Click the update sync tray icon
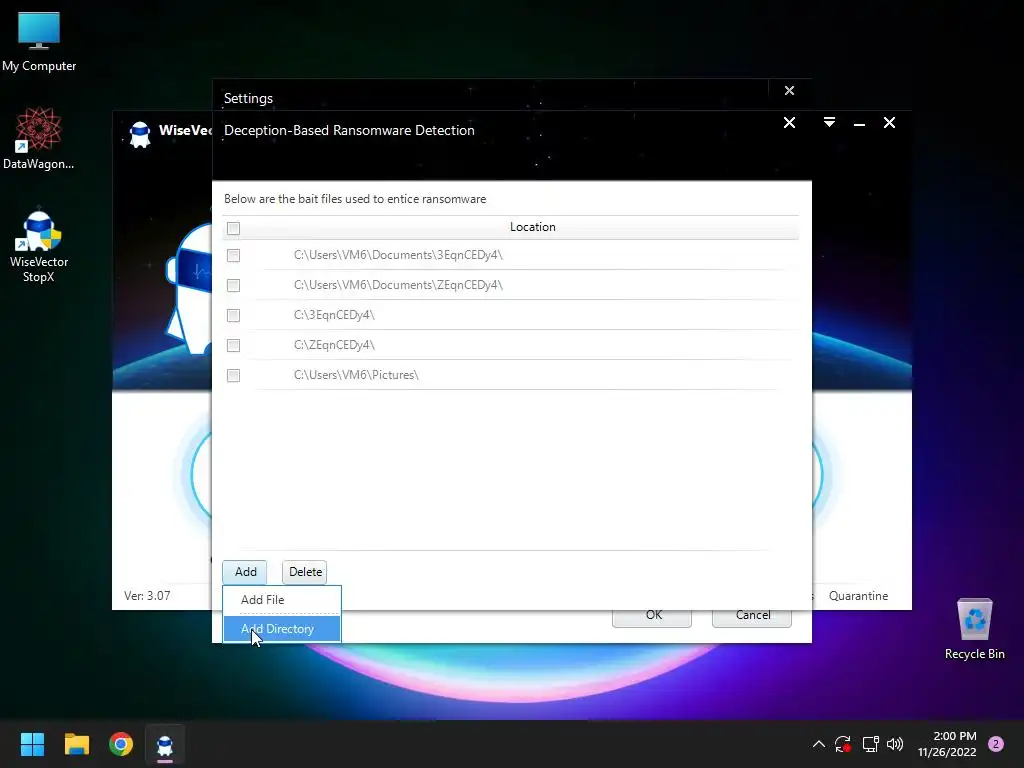 [843, 744]
